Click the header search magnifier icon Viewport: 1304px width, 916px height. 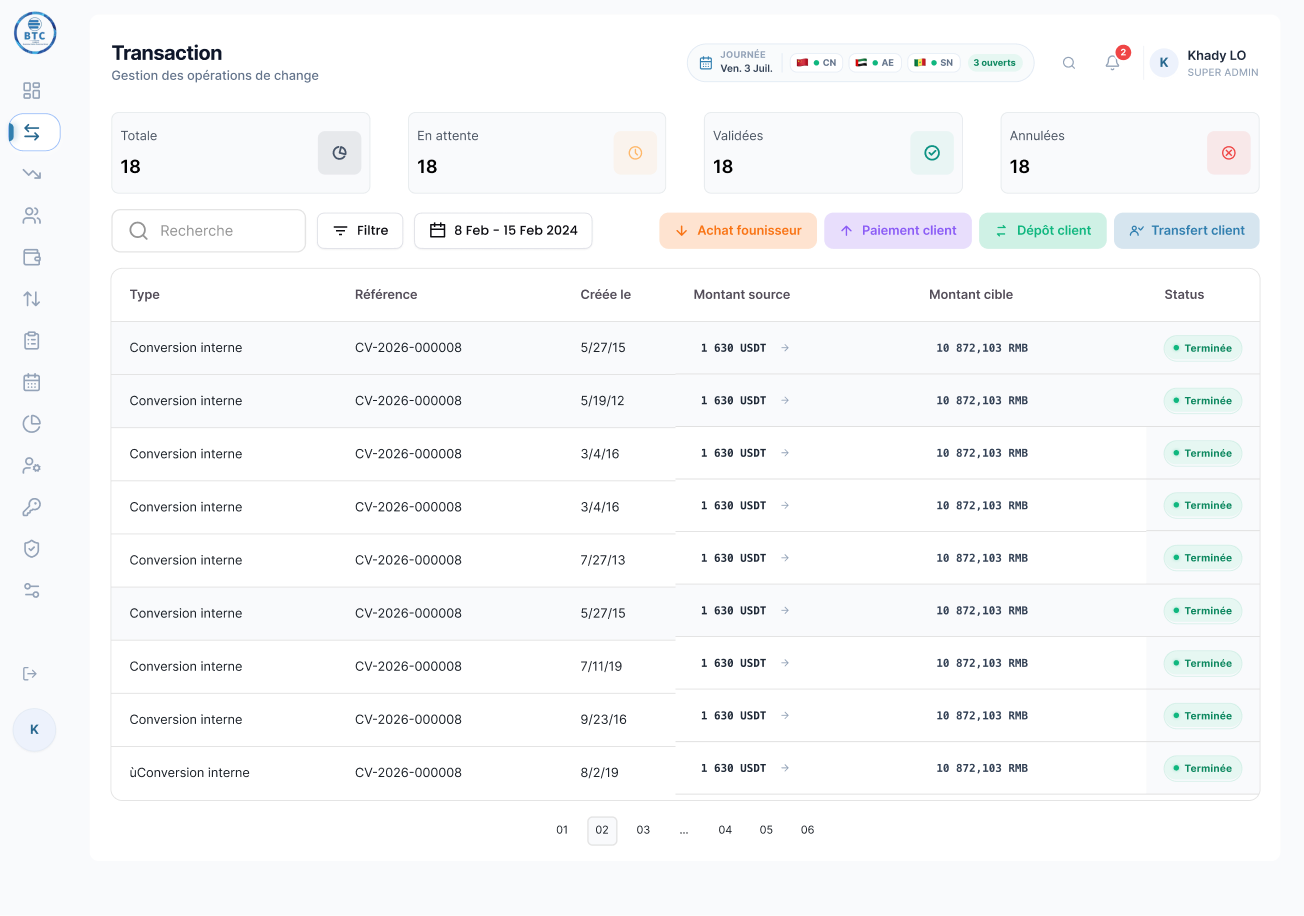[1069, 63]
